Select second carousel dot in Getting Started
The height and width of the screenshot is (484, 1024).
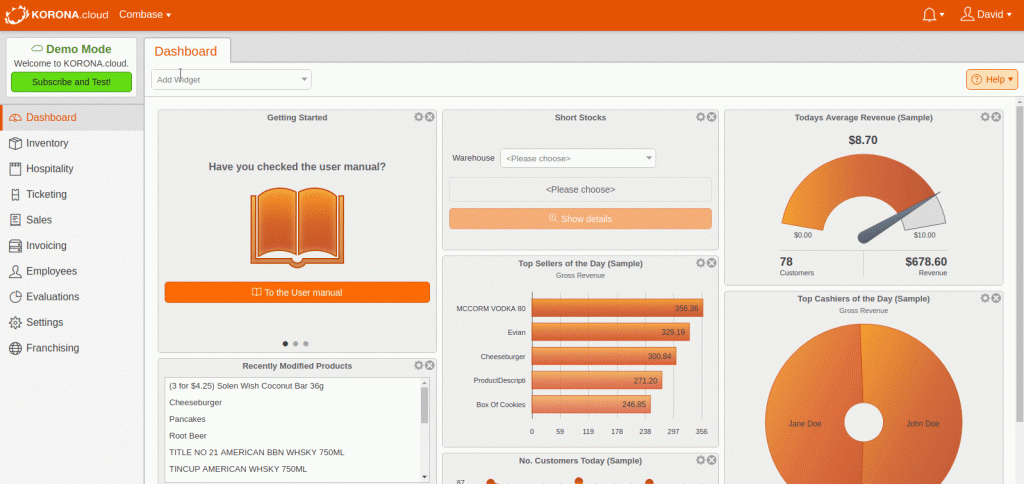295,343
